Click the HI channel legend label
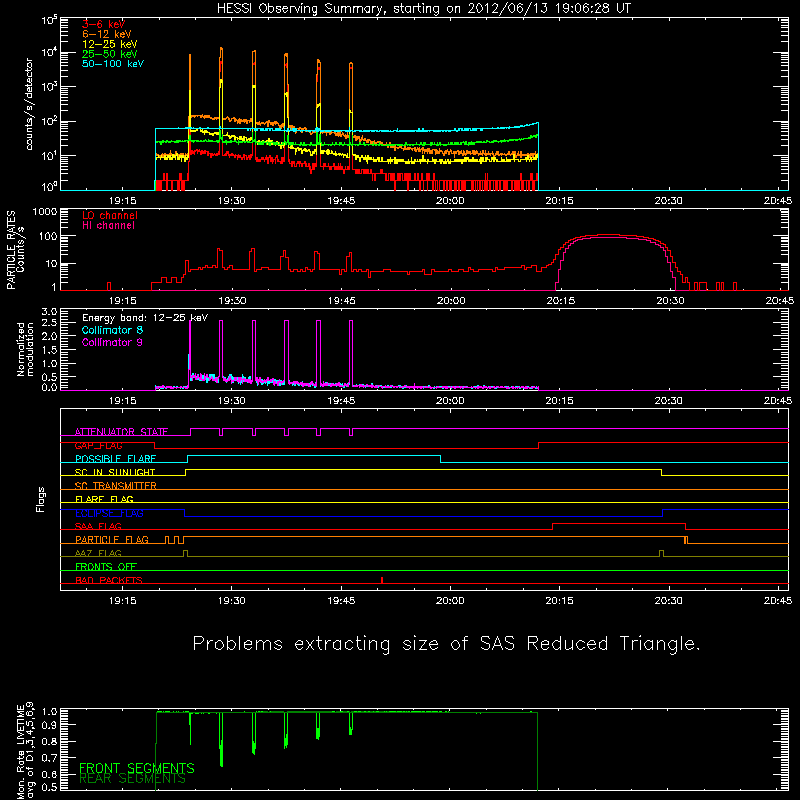This screenshot has height=800, width=800. [108, 225]
